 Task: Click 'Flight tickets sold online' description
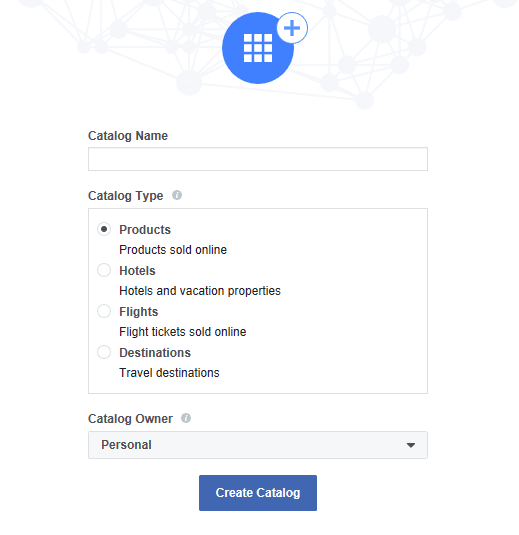tap(183, 332)
